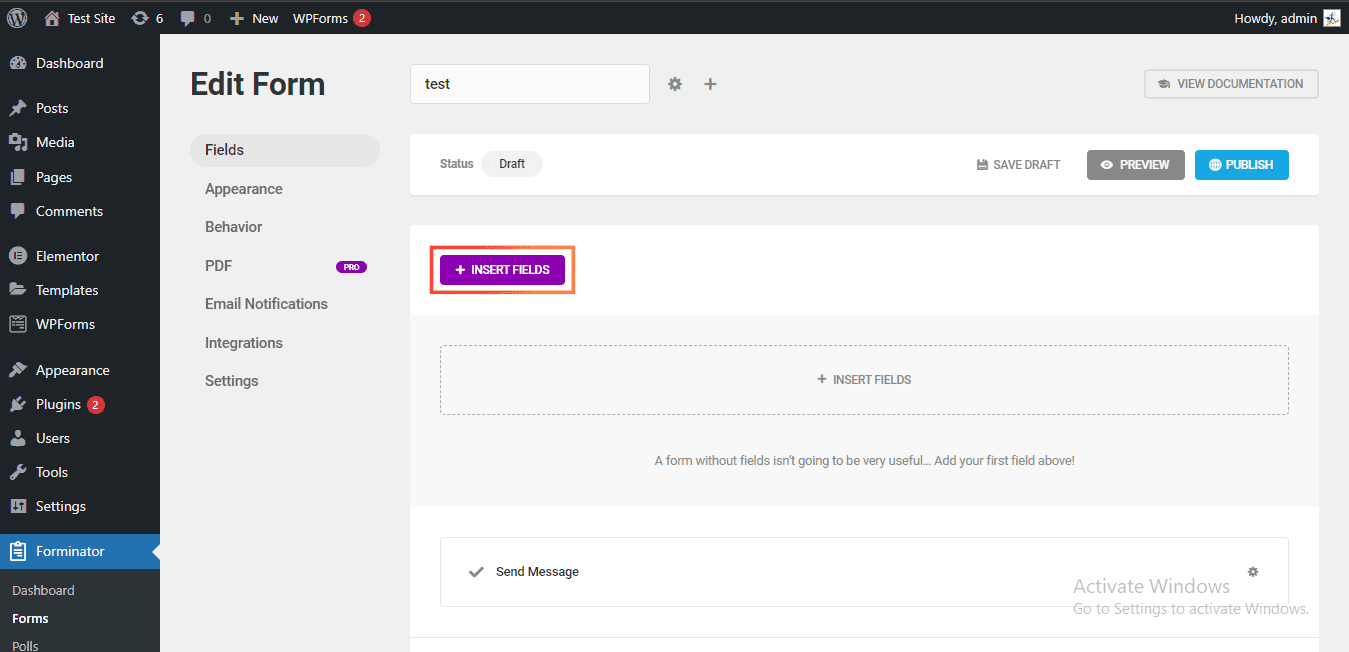Open the updates icon showing 6
Viewport: 1349px width, 652px height.
140,17
